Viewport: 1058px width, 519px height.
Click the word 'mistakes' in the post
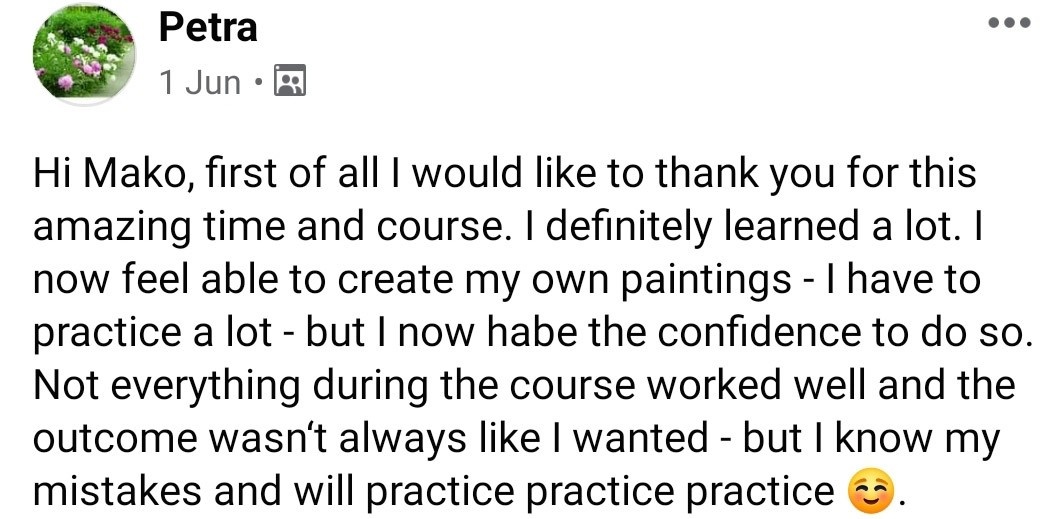tap(117, 491)
